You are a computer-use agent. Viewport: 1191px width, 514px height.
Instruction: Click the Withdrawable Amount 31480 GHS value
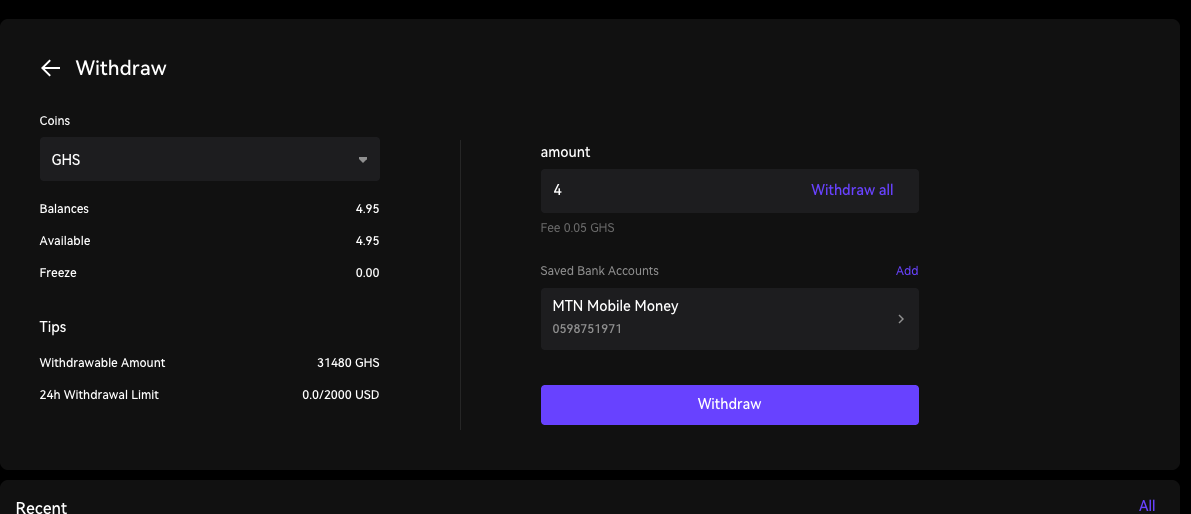348,363
